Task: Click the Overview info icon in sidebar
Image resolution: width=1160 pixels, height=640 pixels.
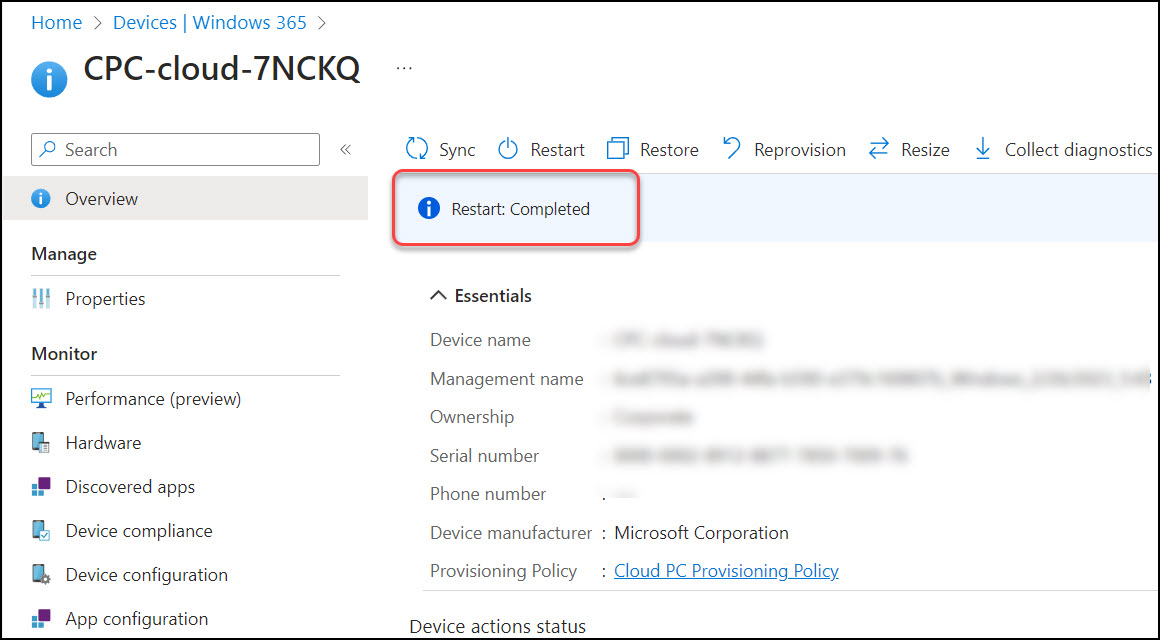Action: pyautogui.click(x=41, y=198)
